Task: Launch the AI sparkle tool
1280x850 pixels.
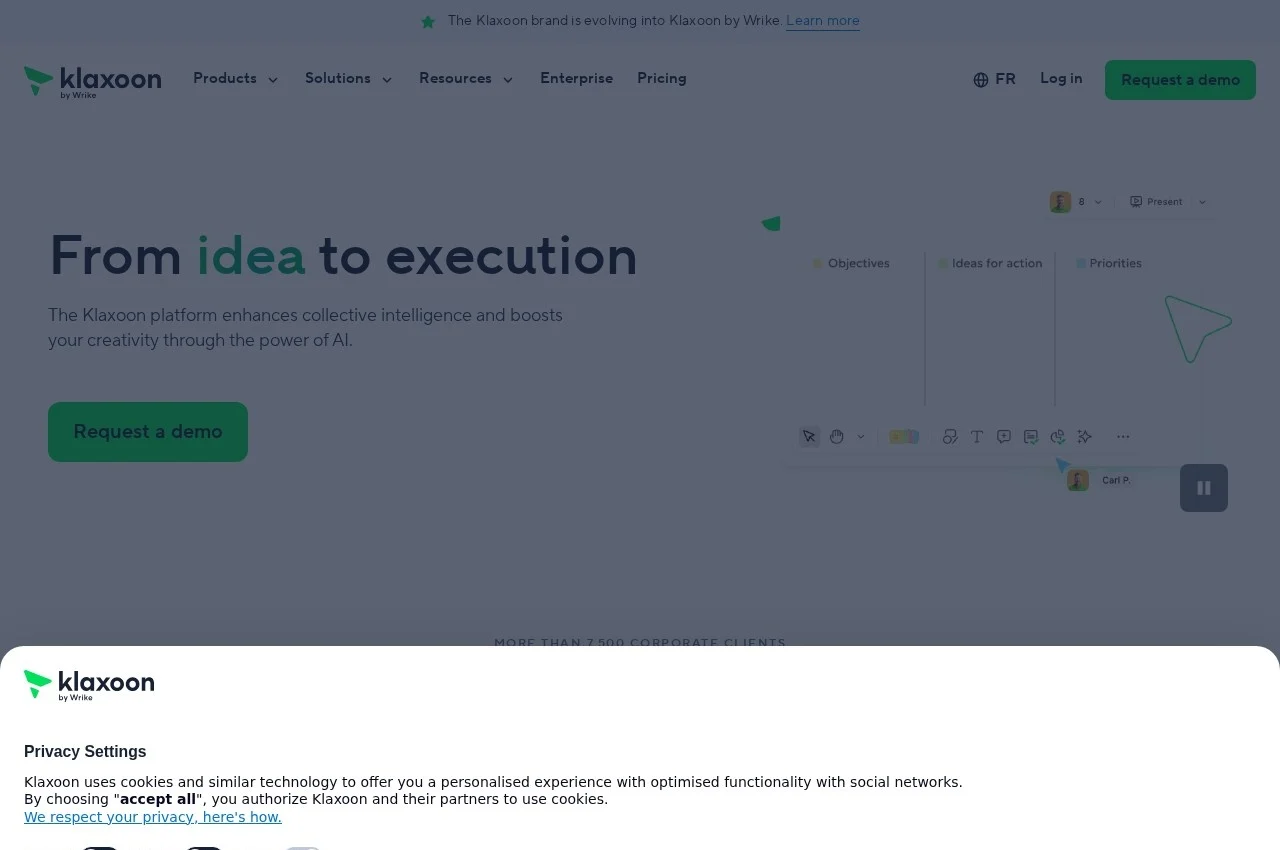Action: coord(1085,437)
